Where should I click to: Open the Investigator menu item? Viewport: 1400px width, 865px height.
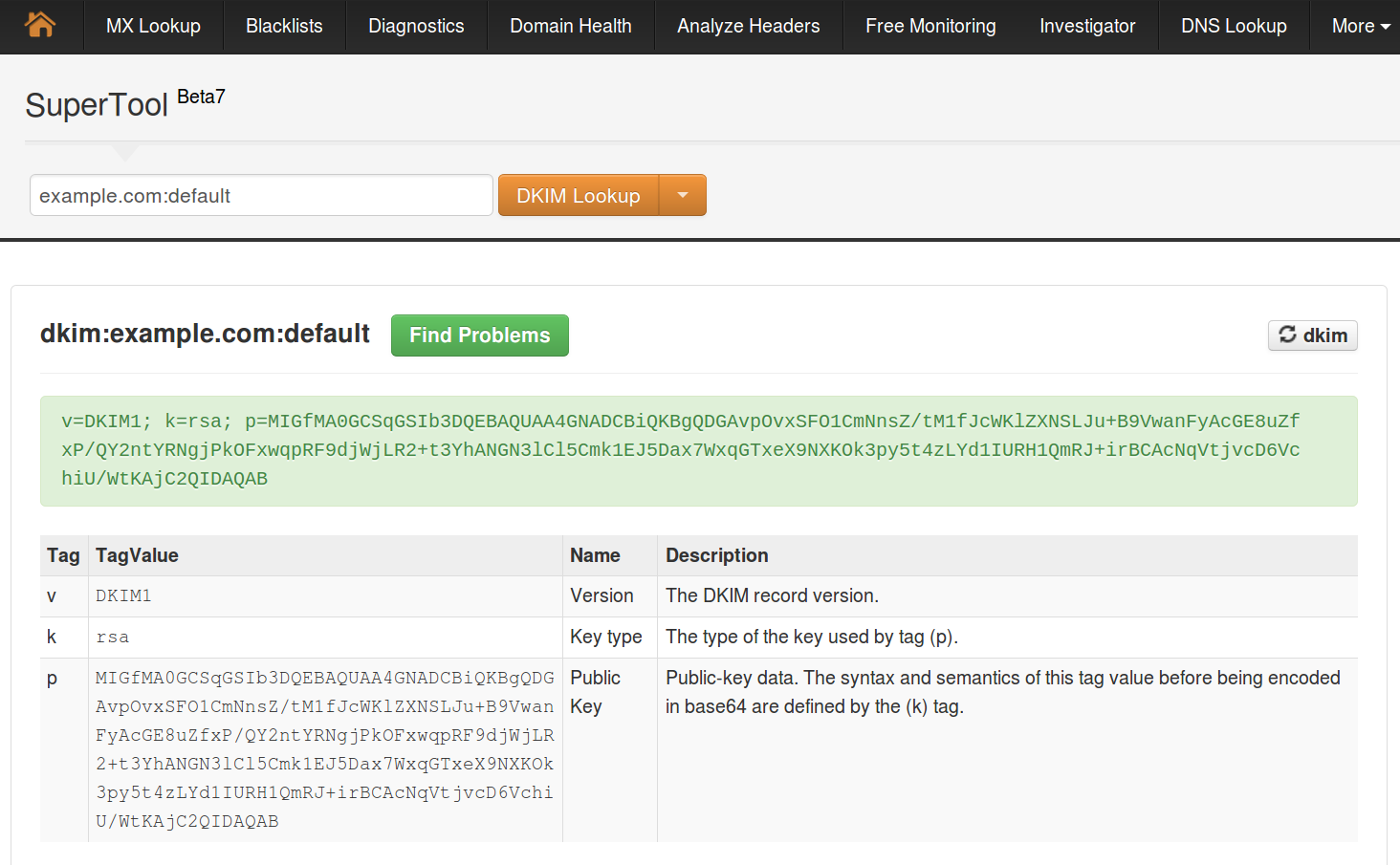pyautogui.click(x=1087, y=26)
